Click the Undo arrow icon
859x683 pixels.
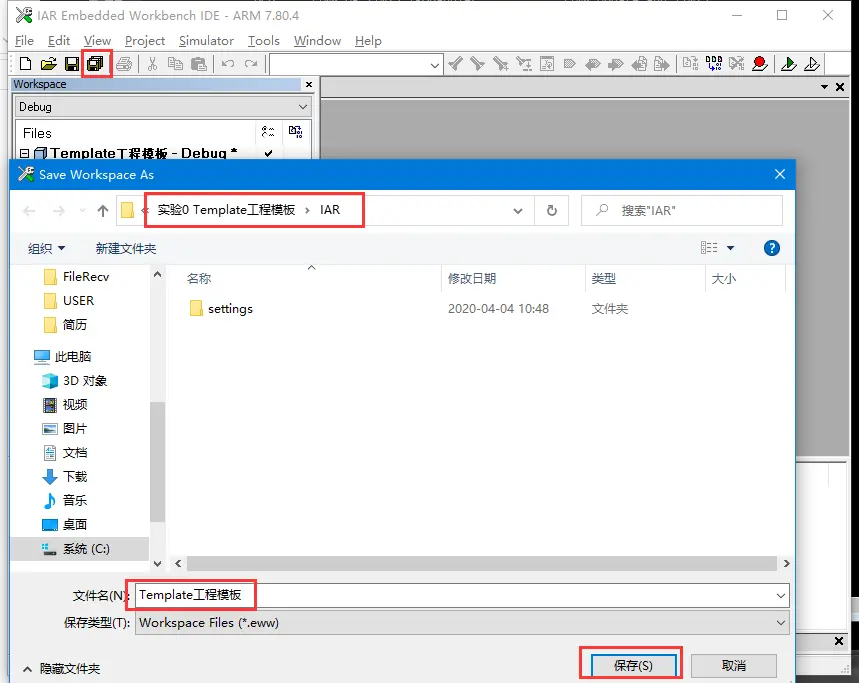[x=228, y=64]
